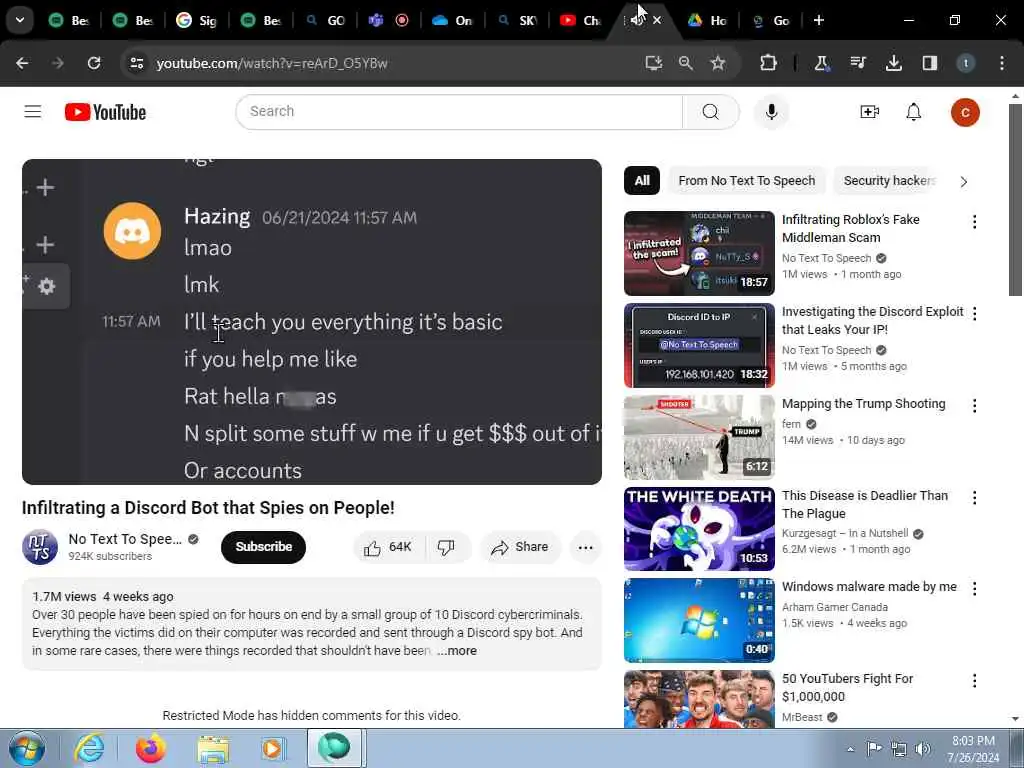1024x768 pixels.
Task: Click the video player area
Action: point(312,322)
